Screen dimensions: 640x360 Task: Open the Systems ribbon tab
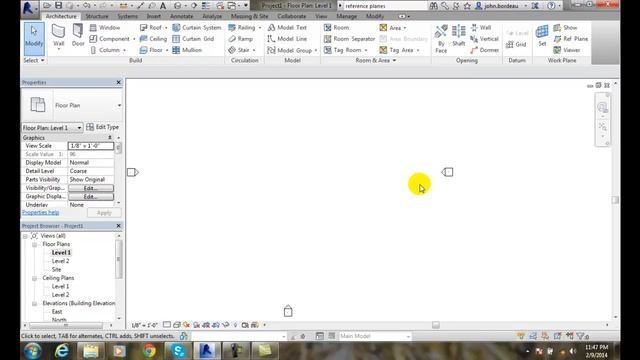pyautogui.click(x=127, y=16)
